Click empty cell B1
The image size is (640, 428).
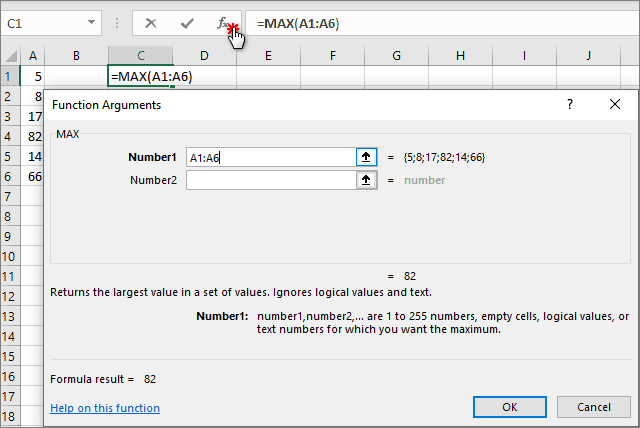point(76,76)
